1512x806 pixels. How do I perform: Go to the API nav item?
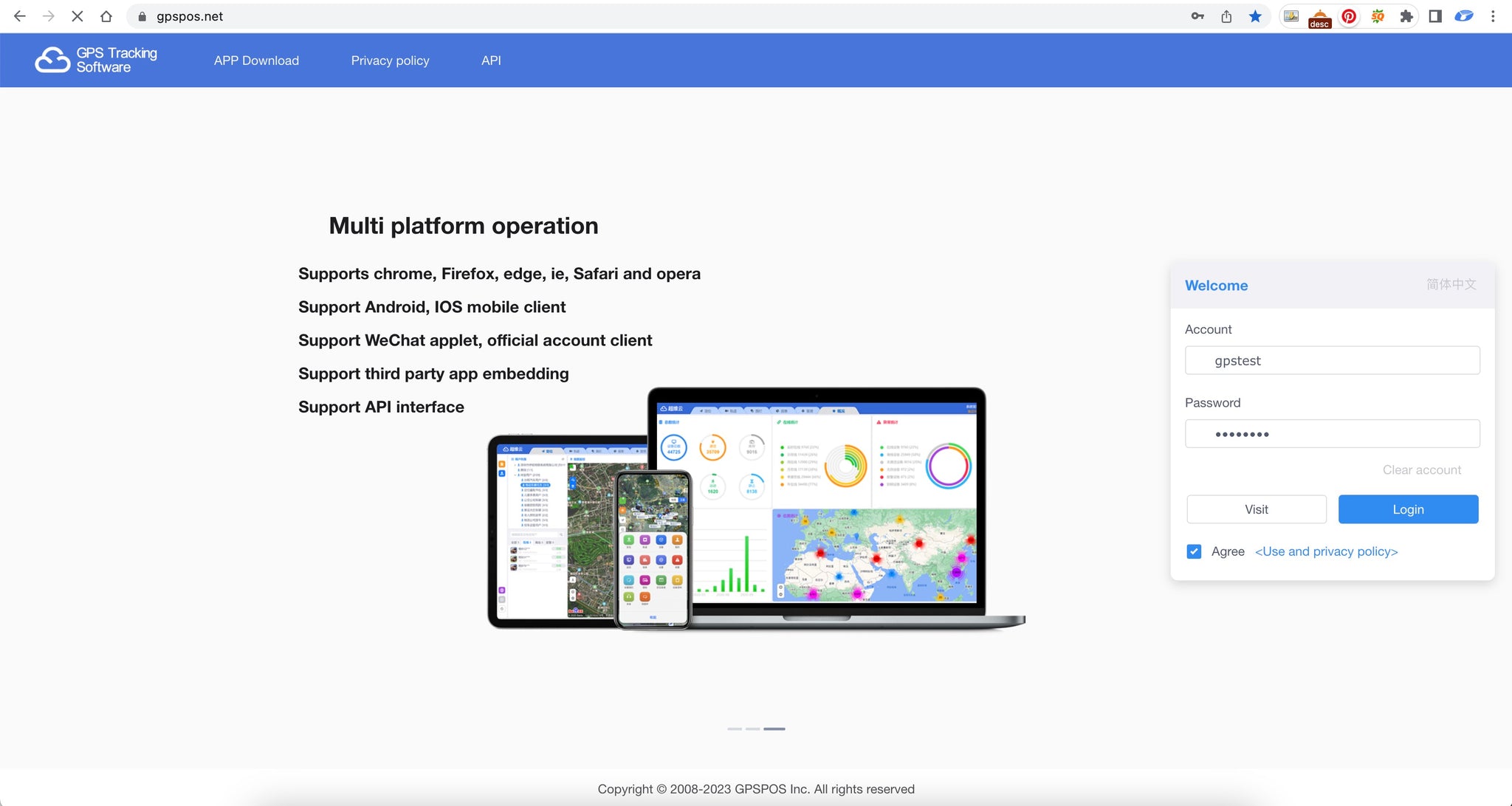491,61
